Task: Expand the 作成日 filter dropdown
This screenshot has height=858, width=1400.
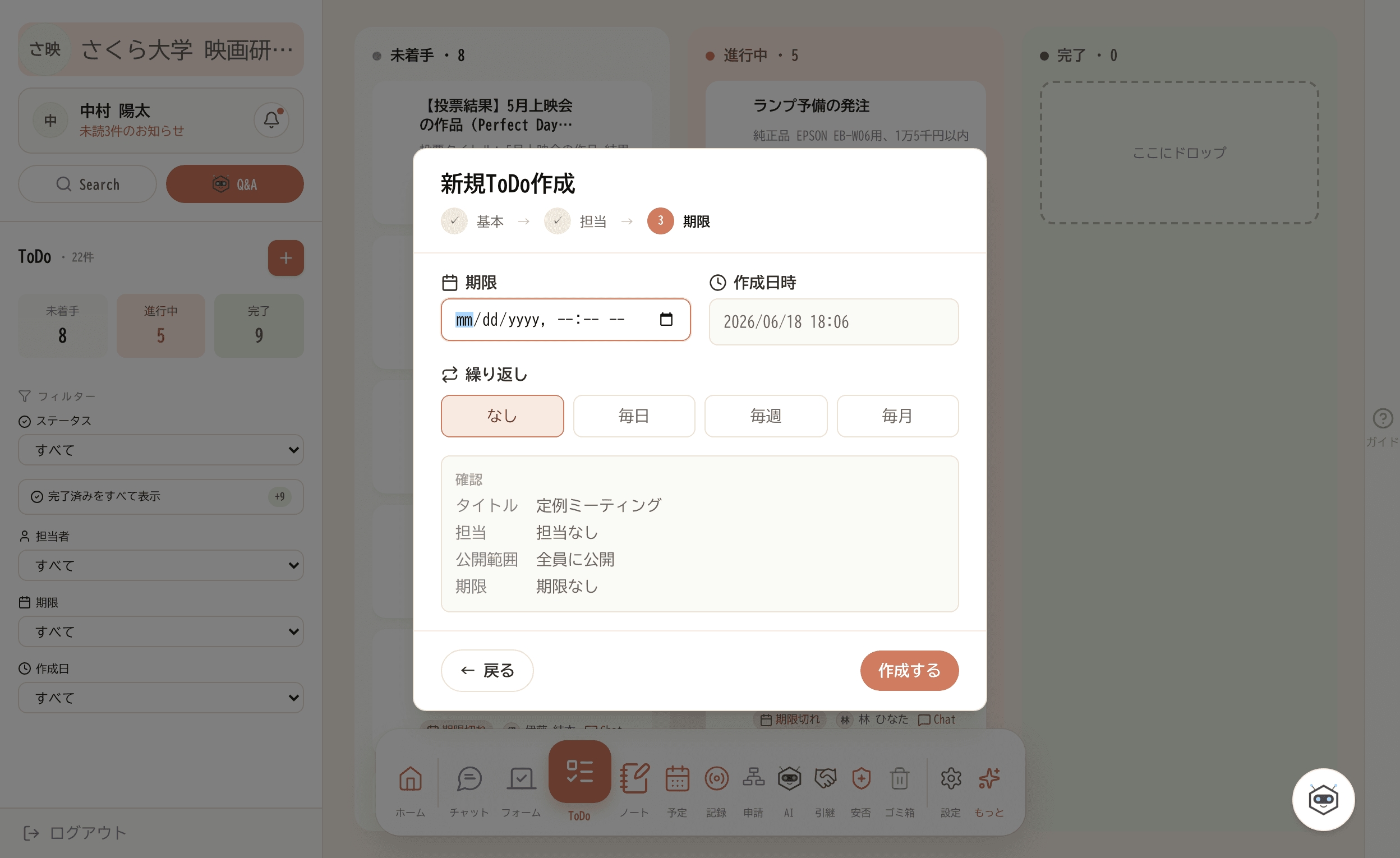Action: click(161, 698)
